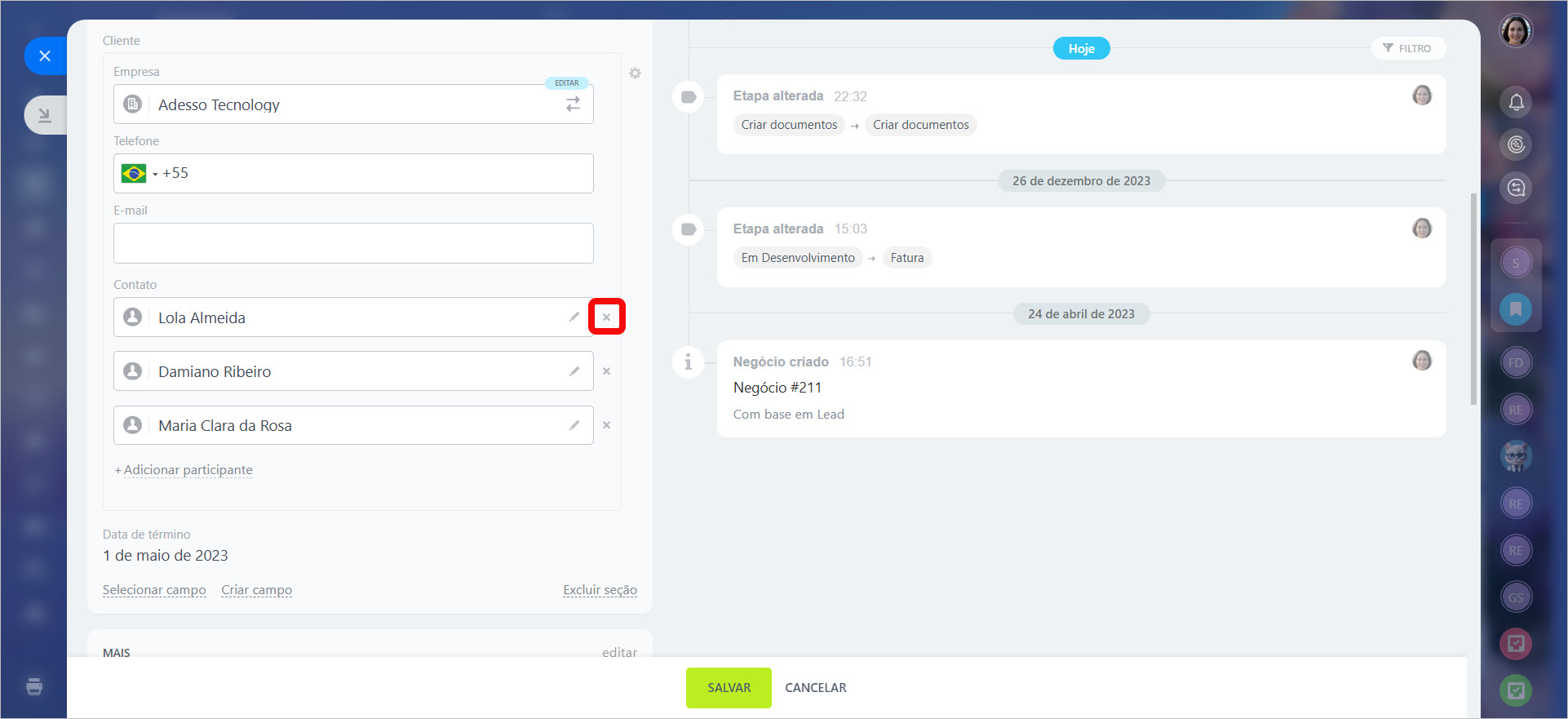Open profile avatar at top right
The height and width of the screenshot is (719, 1568).
click(x=1516, y=31)
